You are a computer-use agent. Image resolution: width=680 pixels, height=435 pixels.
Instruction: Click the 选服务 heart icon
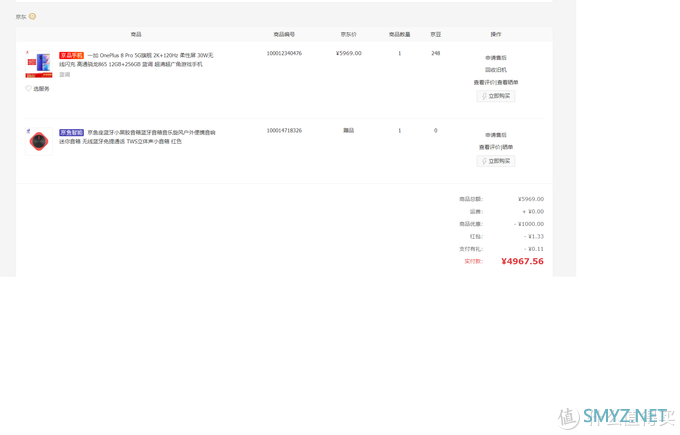(x=28, y=88)
